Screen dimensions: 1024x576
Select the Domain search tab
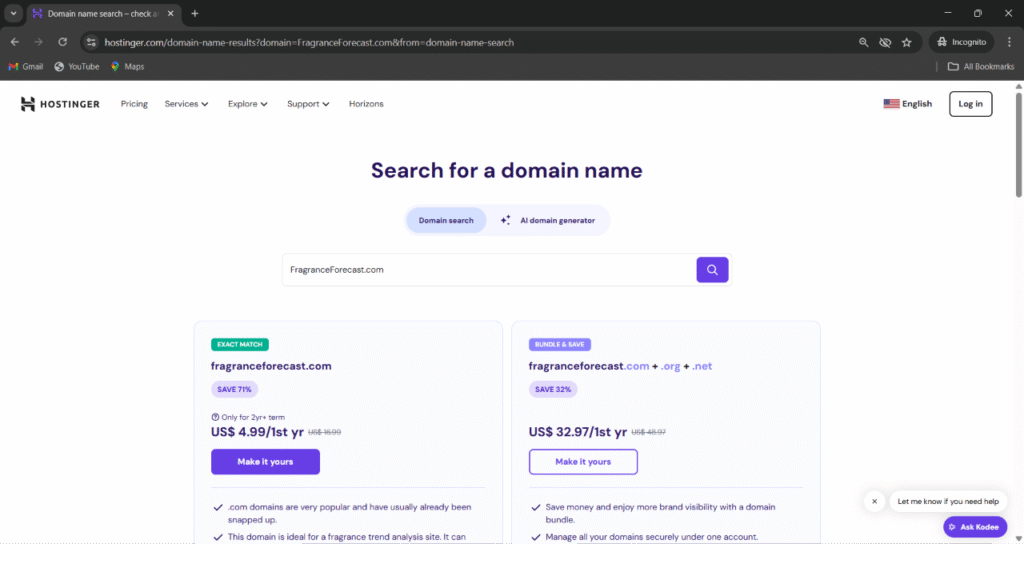click(446, 221)
